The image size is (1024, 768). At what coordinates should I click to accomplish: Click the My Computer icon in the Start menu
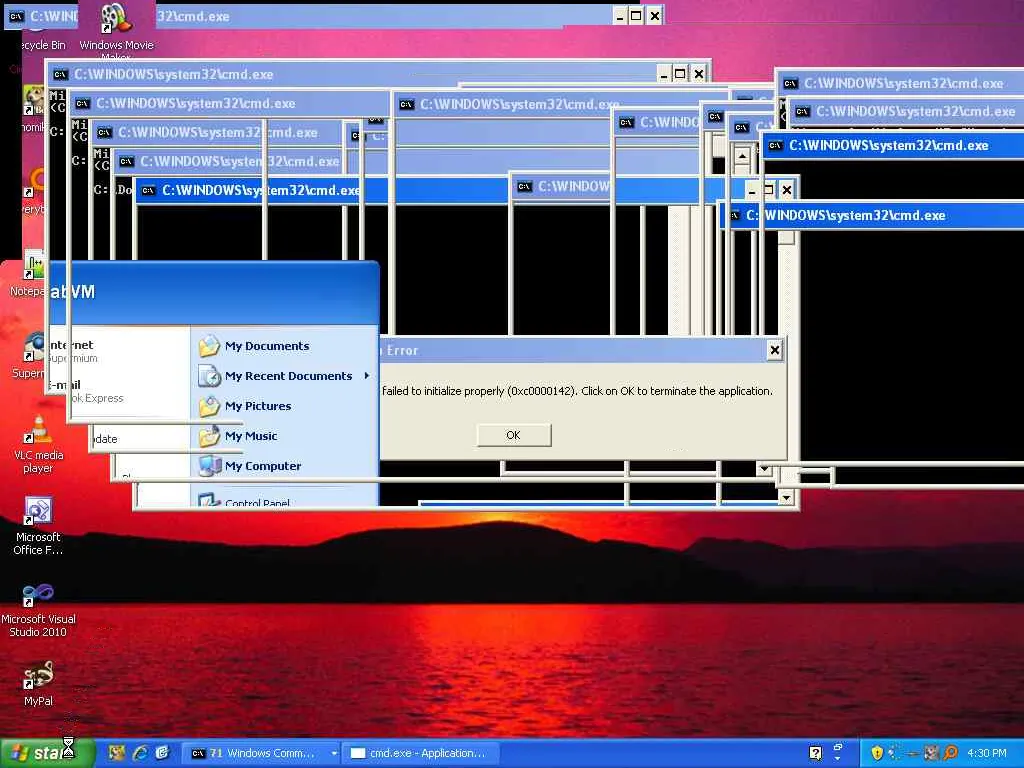pos(209,466)
